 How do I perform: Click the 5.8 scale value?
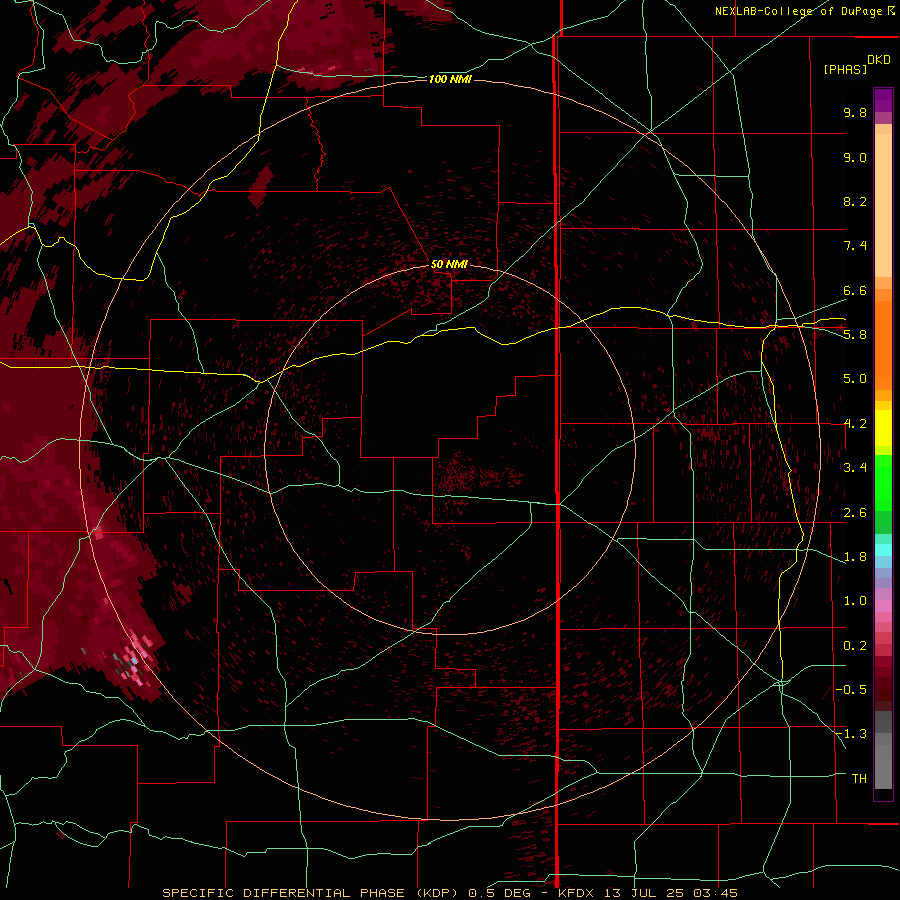pos(855,335)
